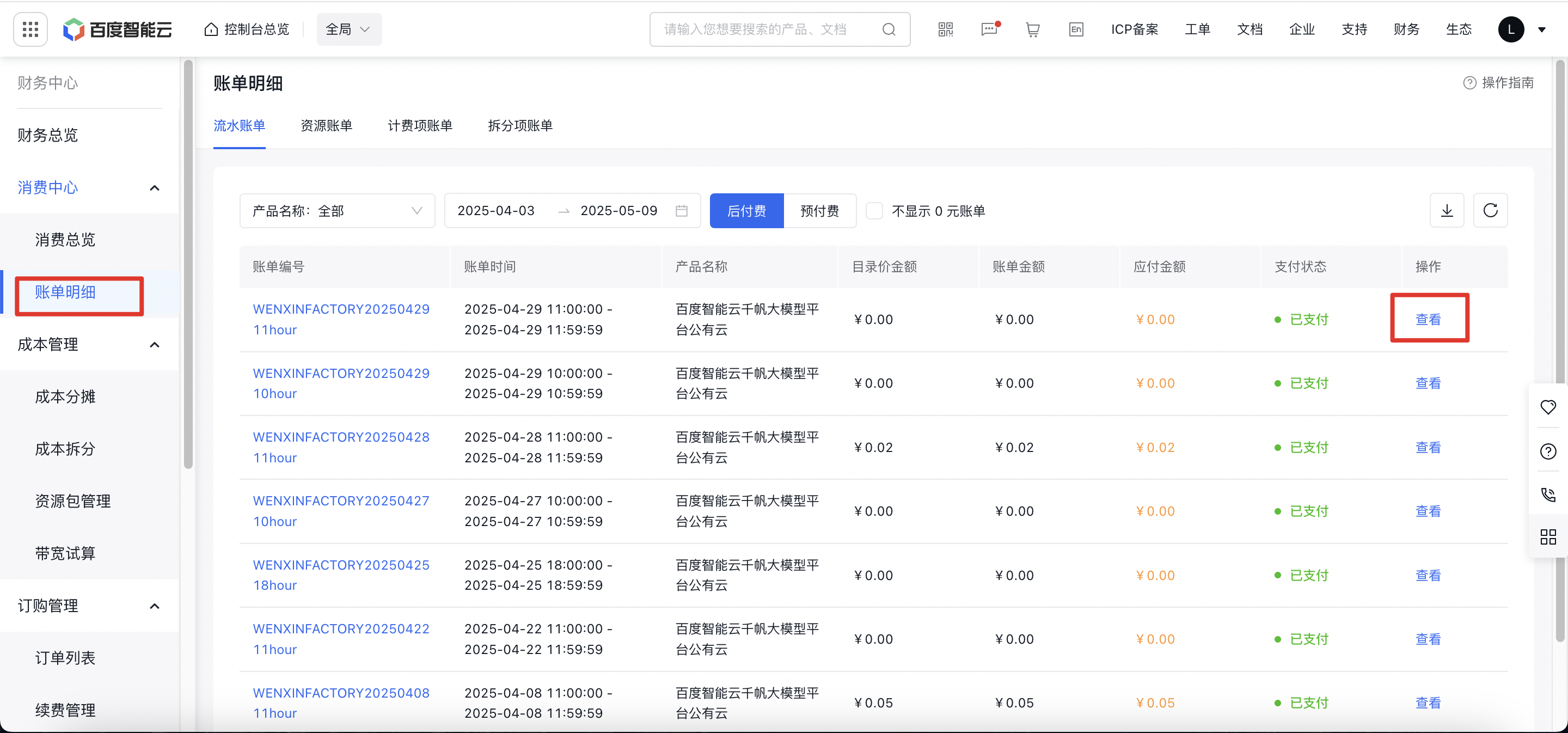The image size is (1568, 733).
Task: Open the messages notification icon
Action: (x=990, y=29)
